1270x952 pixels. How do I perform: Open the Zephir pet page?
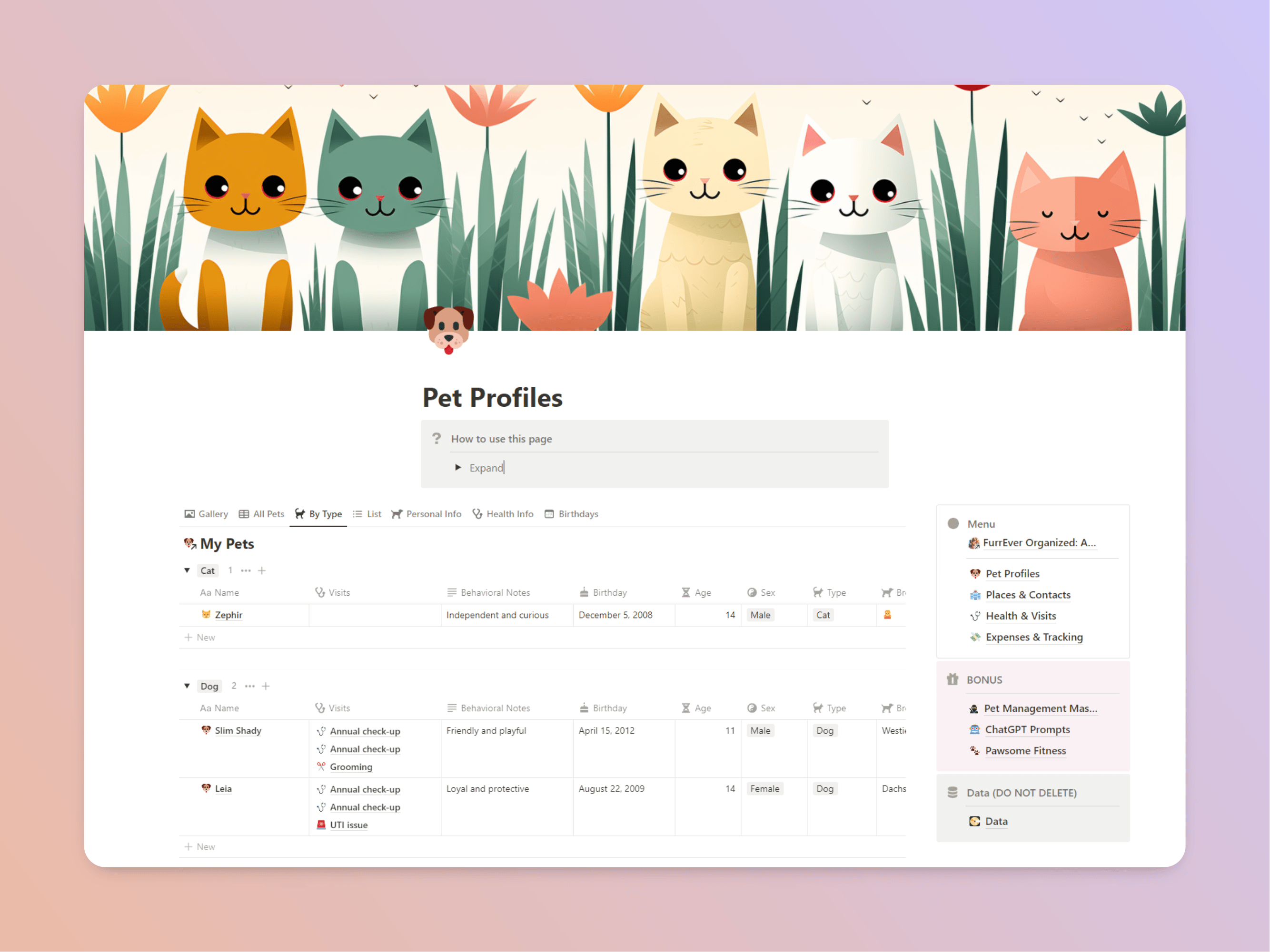click(x=228, y=615)
